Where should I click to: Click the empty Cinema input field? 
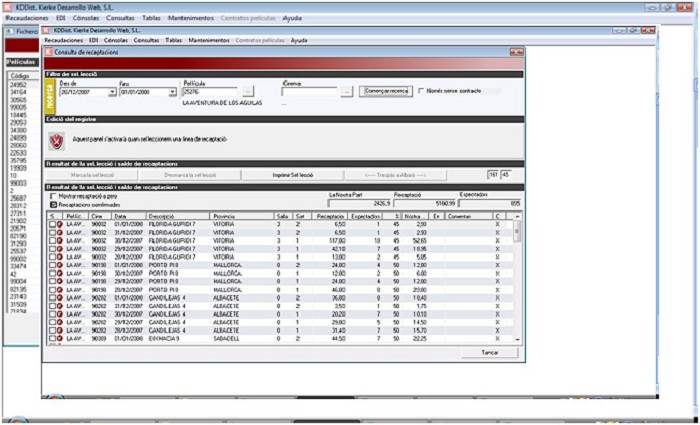tap(309, 92)
